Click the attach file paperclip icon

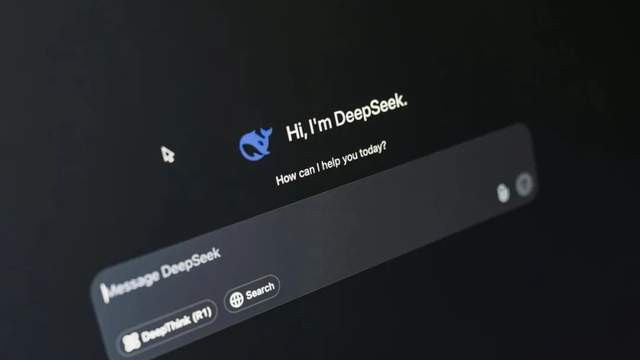[503, 193]
